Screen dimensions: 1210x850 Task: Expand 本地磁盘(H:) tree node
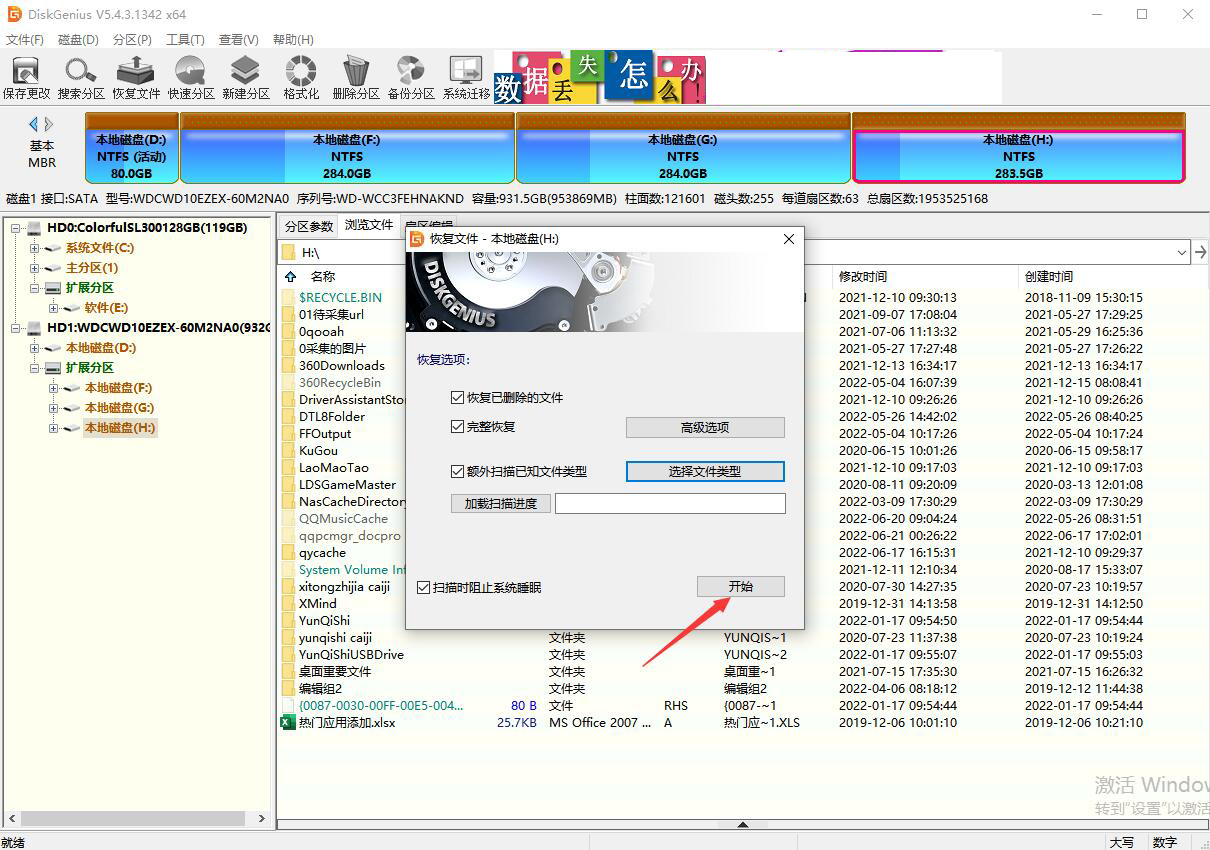coord(54,428)
